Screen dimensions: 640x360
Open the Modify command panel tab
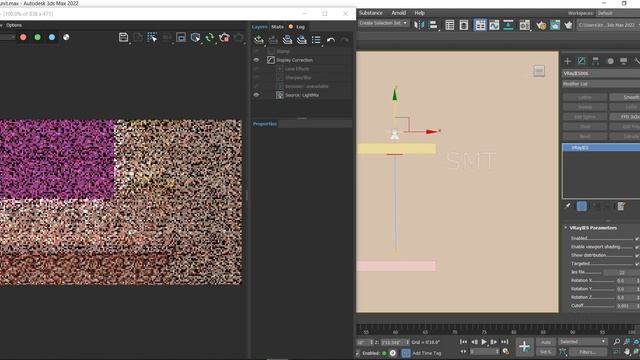[582, 61]
